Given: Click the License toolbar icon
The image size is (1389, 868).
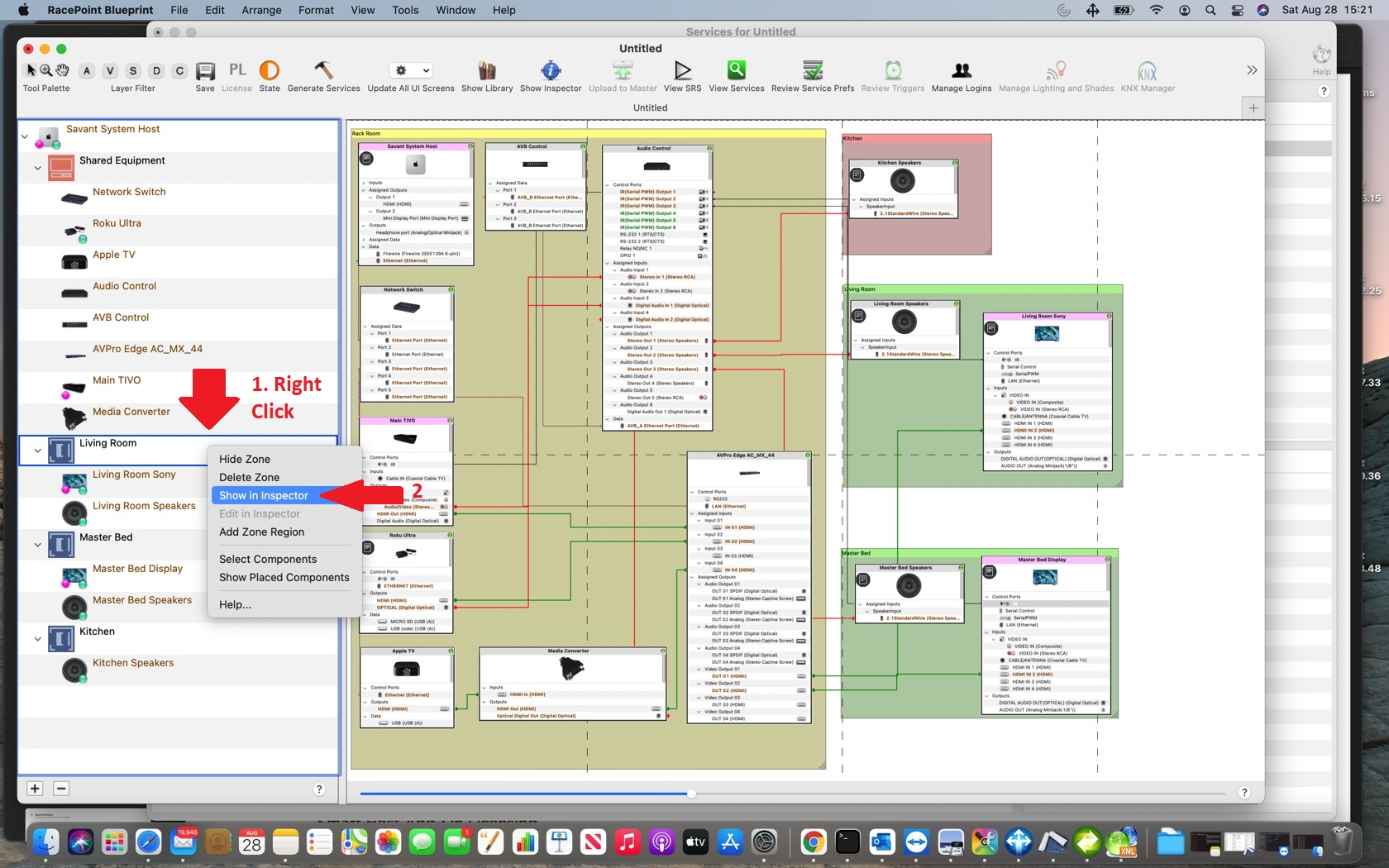Looking at the screenshot, I should click(237, 70).
